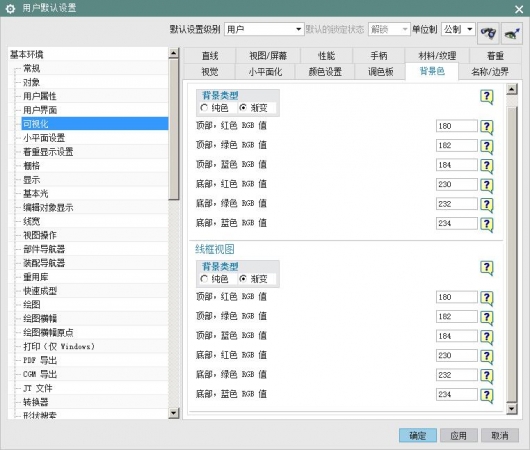Click the category tree scroll-up arrow
This screenshot has width=530, height=450.
[173, 53]
